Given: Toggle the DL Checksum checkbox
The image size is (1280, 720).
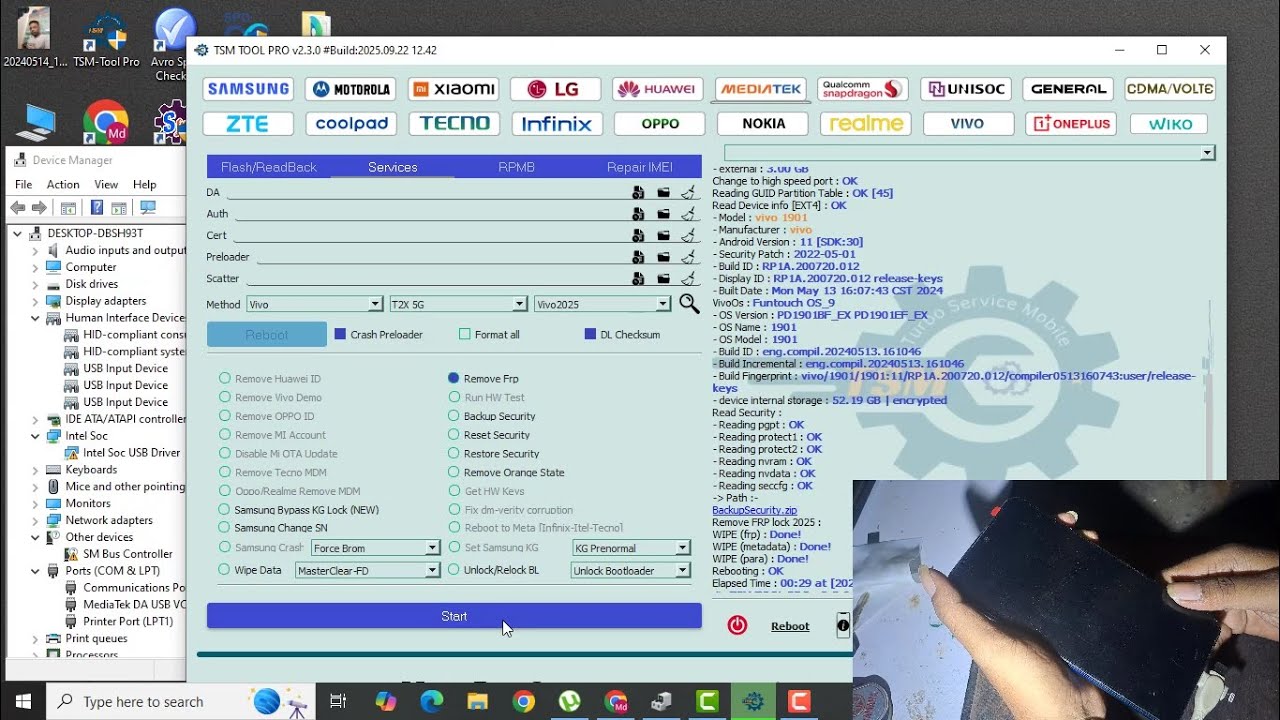Looking at the screenshot, I should click(x=590, y=334).
